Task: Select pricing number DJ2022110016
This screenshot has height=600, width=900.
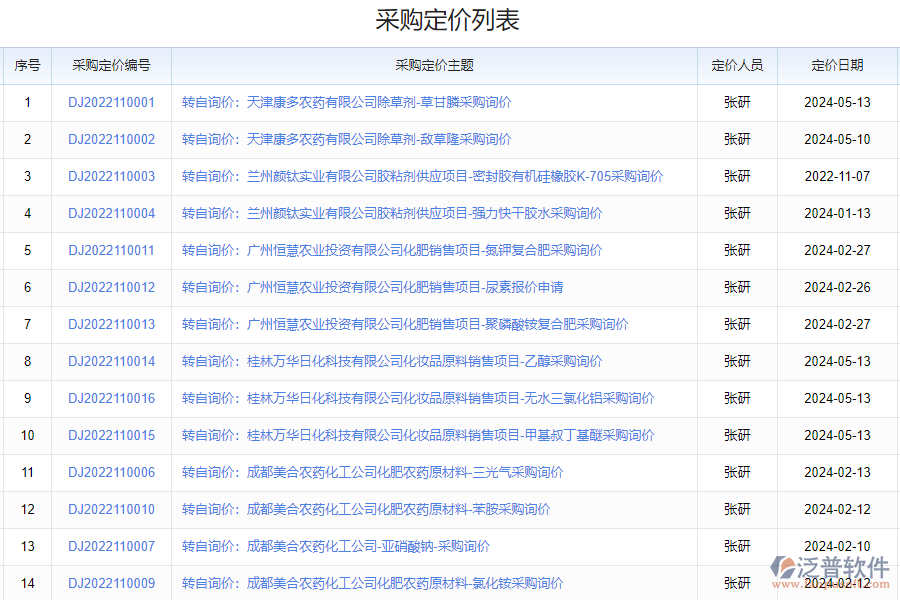Action: [111, 398]
